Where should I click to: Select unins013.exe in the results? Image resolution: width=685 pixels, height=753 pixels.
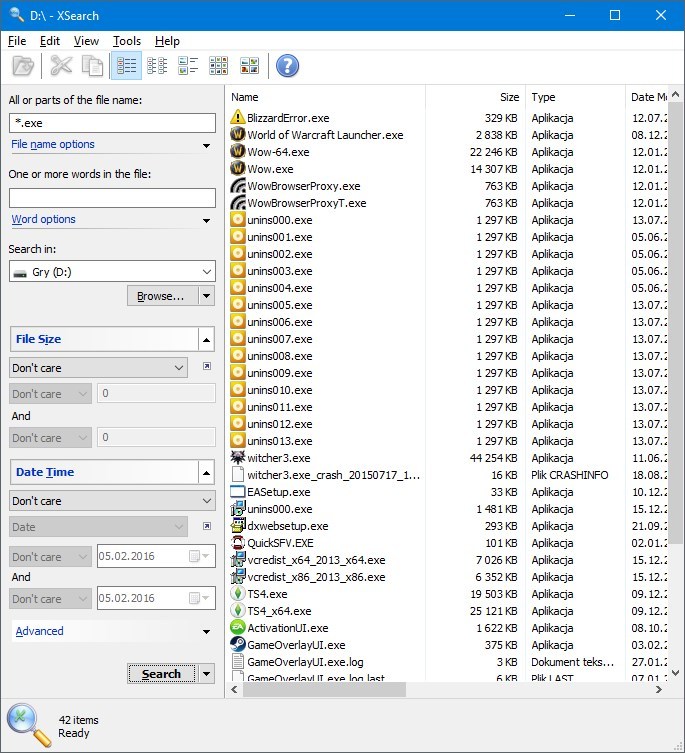click(280, 440)
